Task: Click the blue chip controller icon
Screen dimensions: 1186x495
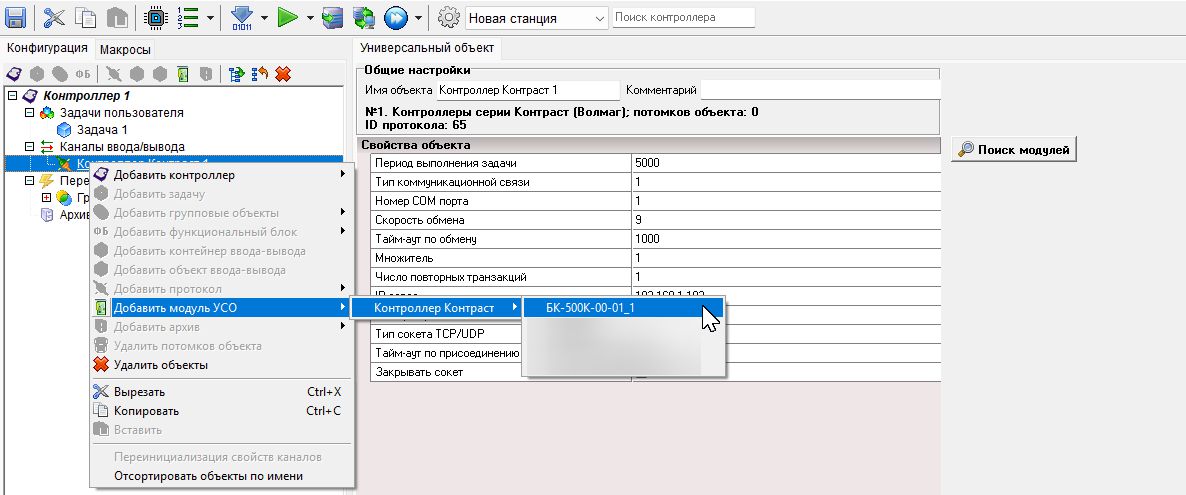Action: (x=155, y=18)
